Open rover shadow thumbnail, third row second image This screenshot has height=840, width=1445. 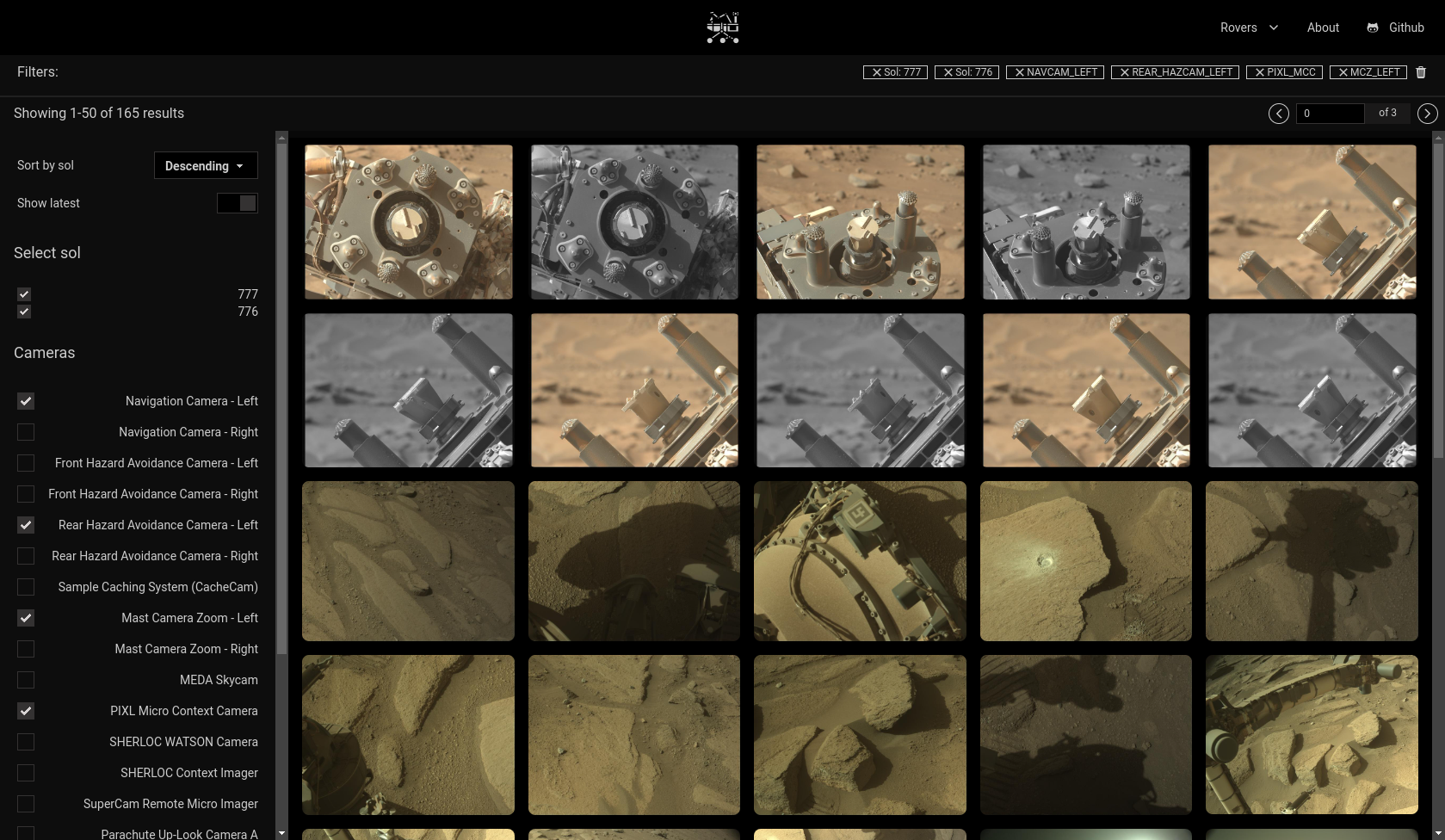634,561
